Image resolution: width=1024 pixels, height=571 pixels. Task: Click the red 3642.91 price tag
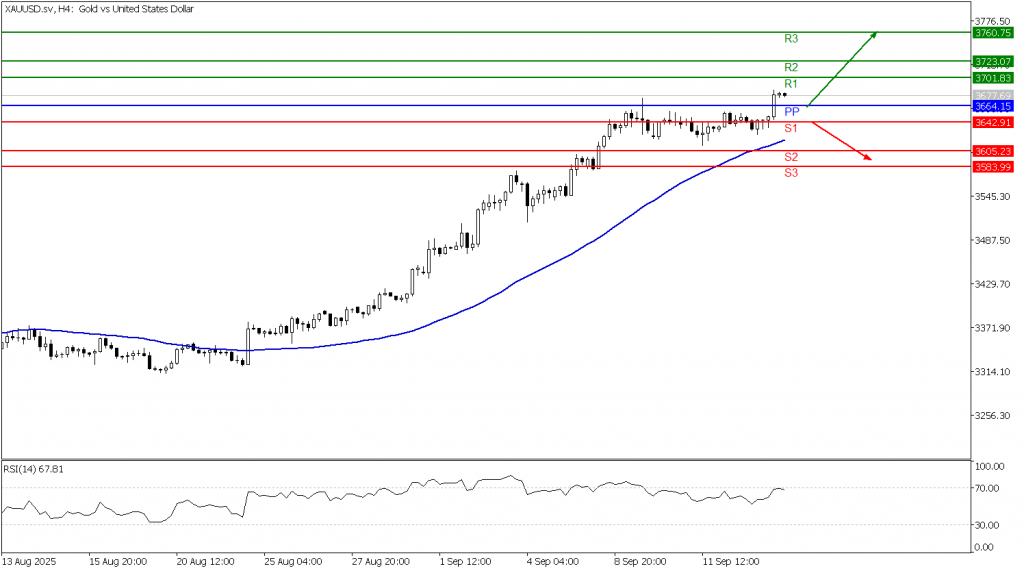coord(993,123)
